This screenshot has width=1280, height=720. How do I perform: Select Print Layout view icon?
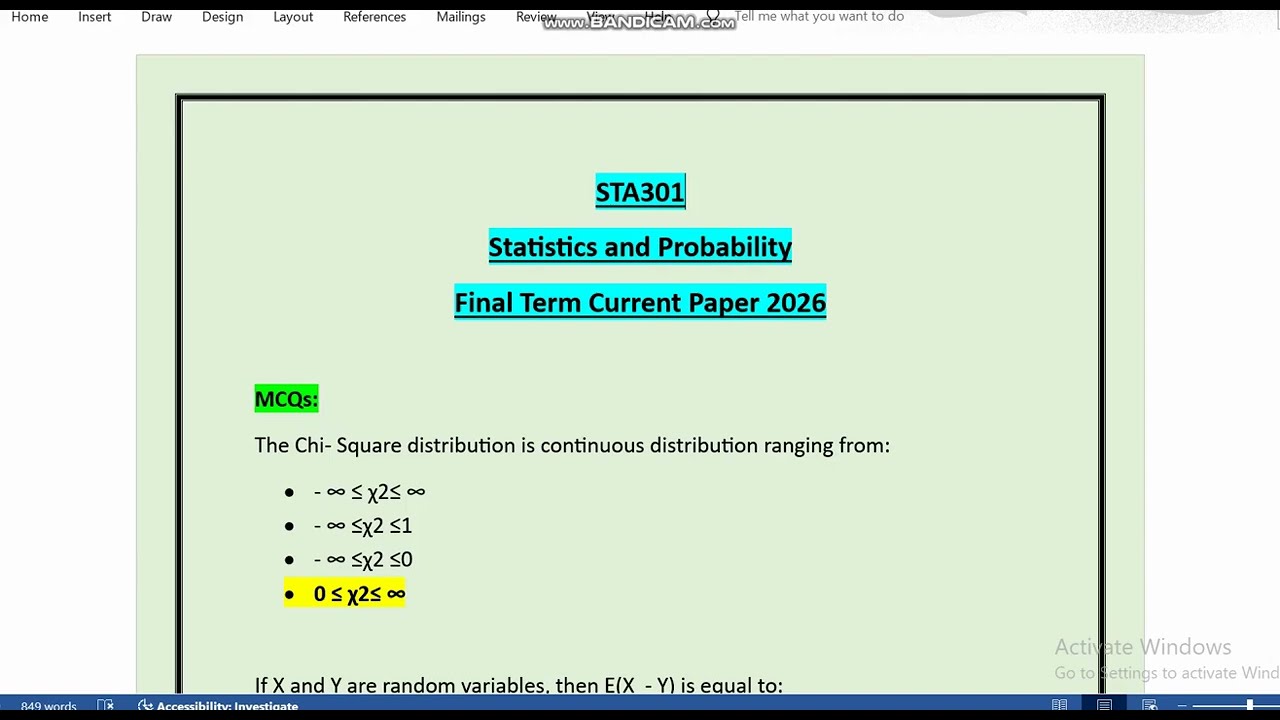1104,706
